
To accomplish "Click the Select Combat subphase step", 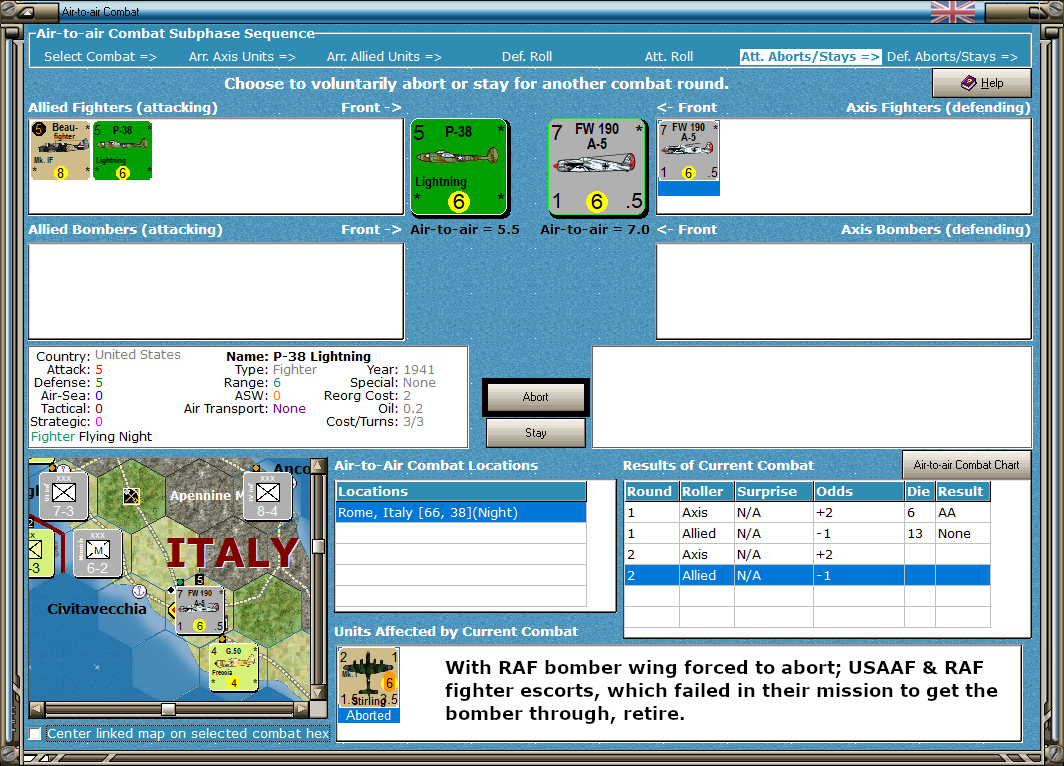I will 100,57.
